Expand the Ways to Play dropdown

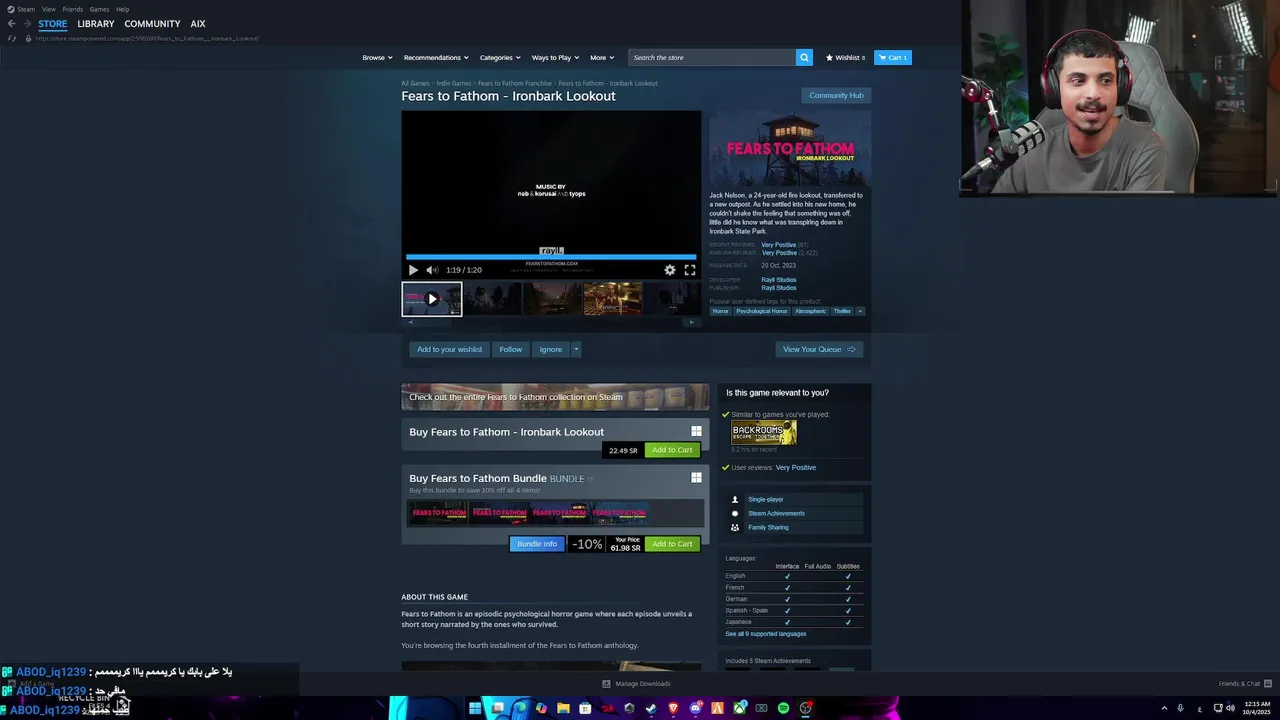[555, 57]
